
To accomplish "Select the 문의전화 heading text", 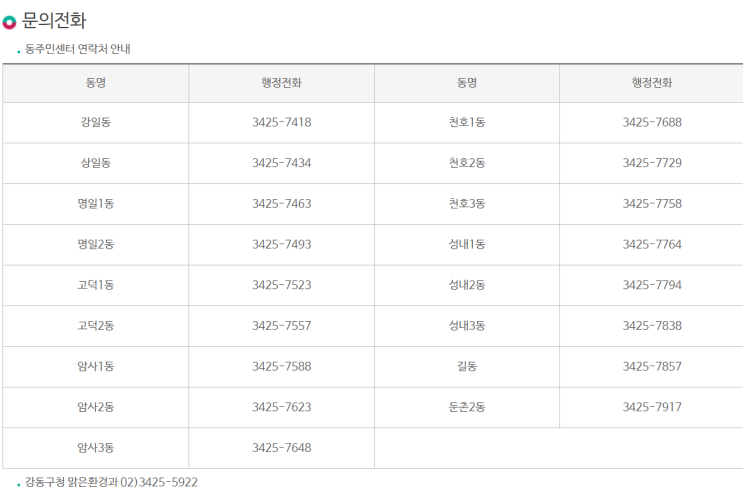I will [x=54, y=21].
